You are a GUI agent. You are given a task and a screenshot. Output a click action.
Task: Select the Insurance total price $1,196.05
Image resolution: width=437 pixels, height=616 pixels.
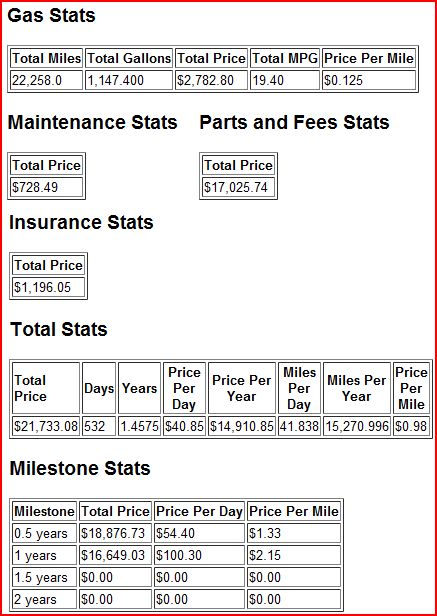tap(49, 287)
